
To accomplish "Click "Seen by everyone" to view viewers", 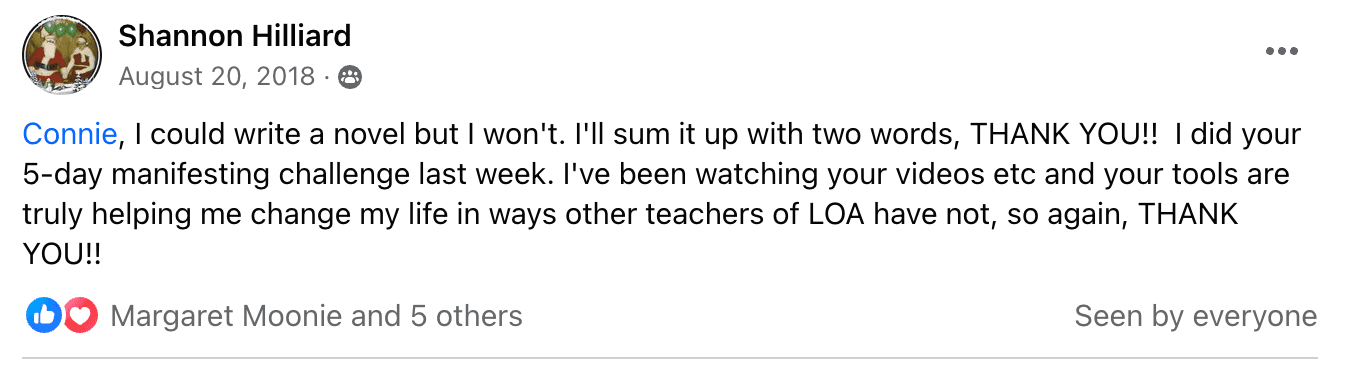I will tap(1196, 317).
